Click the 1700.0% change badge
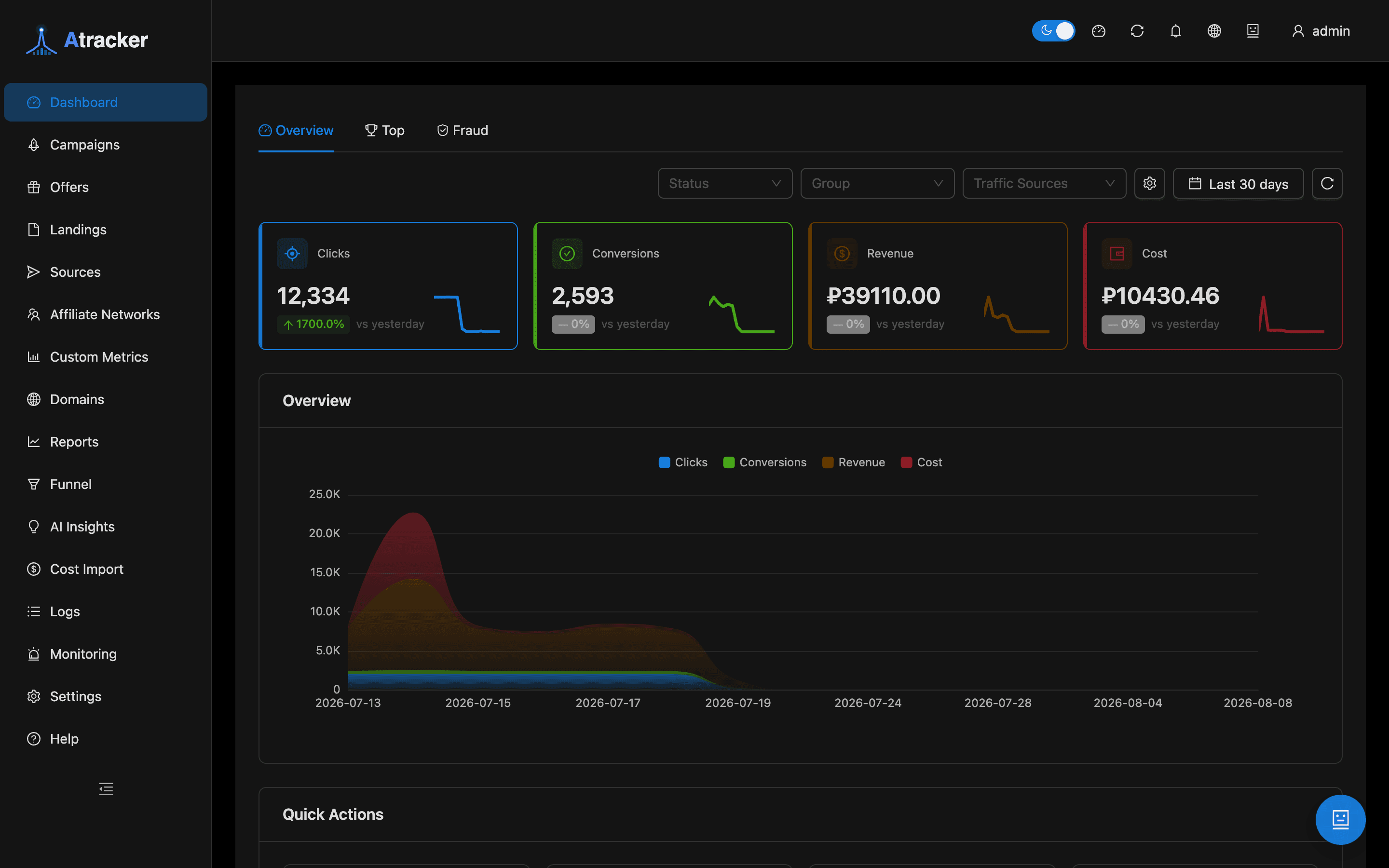Image resolution: width=1389 pixels, height=868 pixels. (x=313, y=325)
